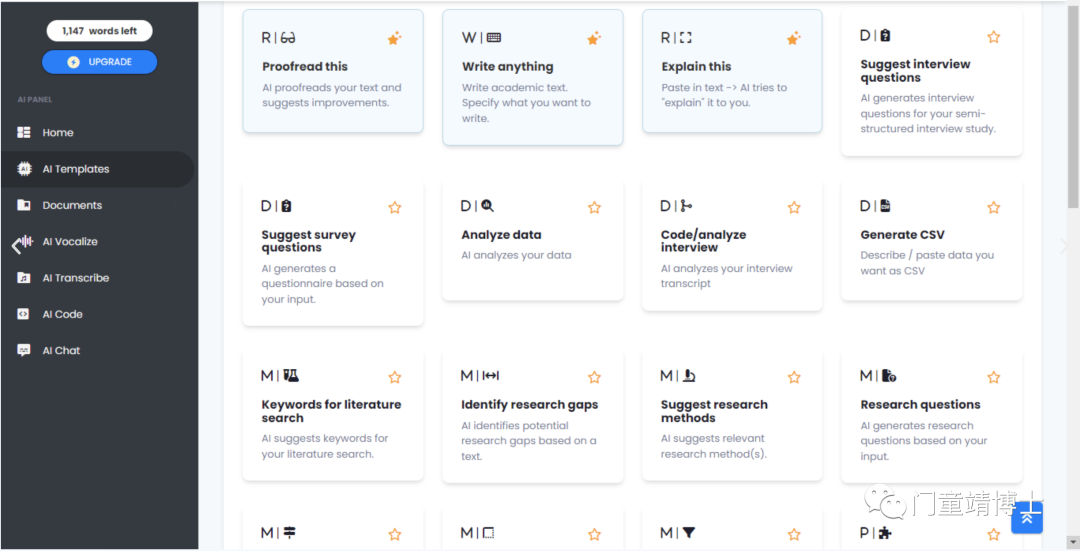
Task: Unfavorite the Proofread this template star
Action: (x=394, y=39)
